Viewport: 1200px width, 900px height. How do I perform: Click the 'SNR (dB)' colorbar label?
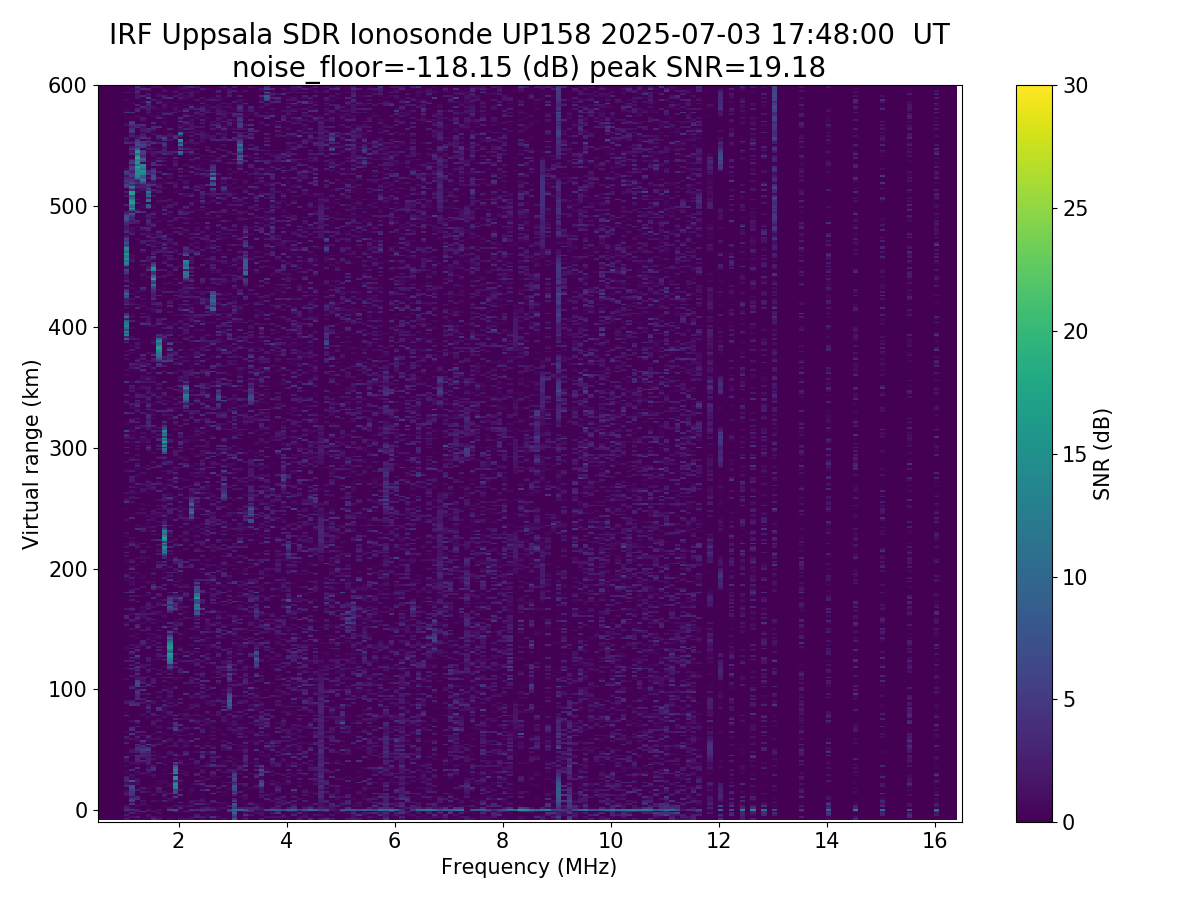(1102, 454)
